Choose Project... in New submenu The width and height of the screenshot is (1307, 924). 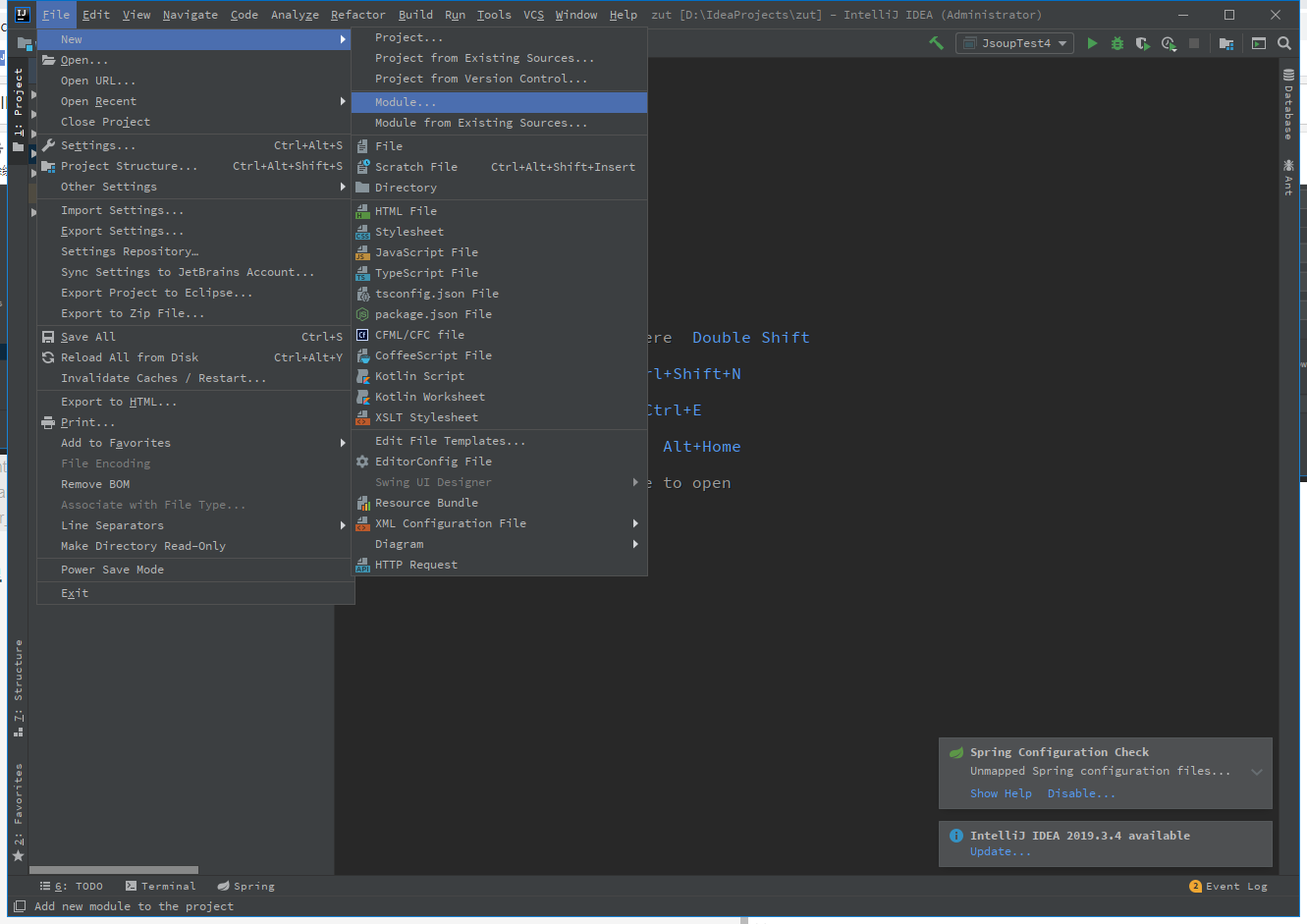(x=500, y=37)
